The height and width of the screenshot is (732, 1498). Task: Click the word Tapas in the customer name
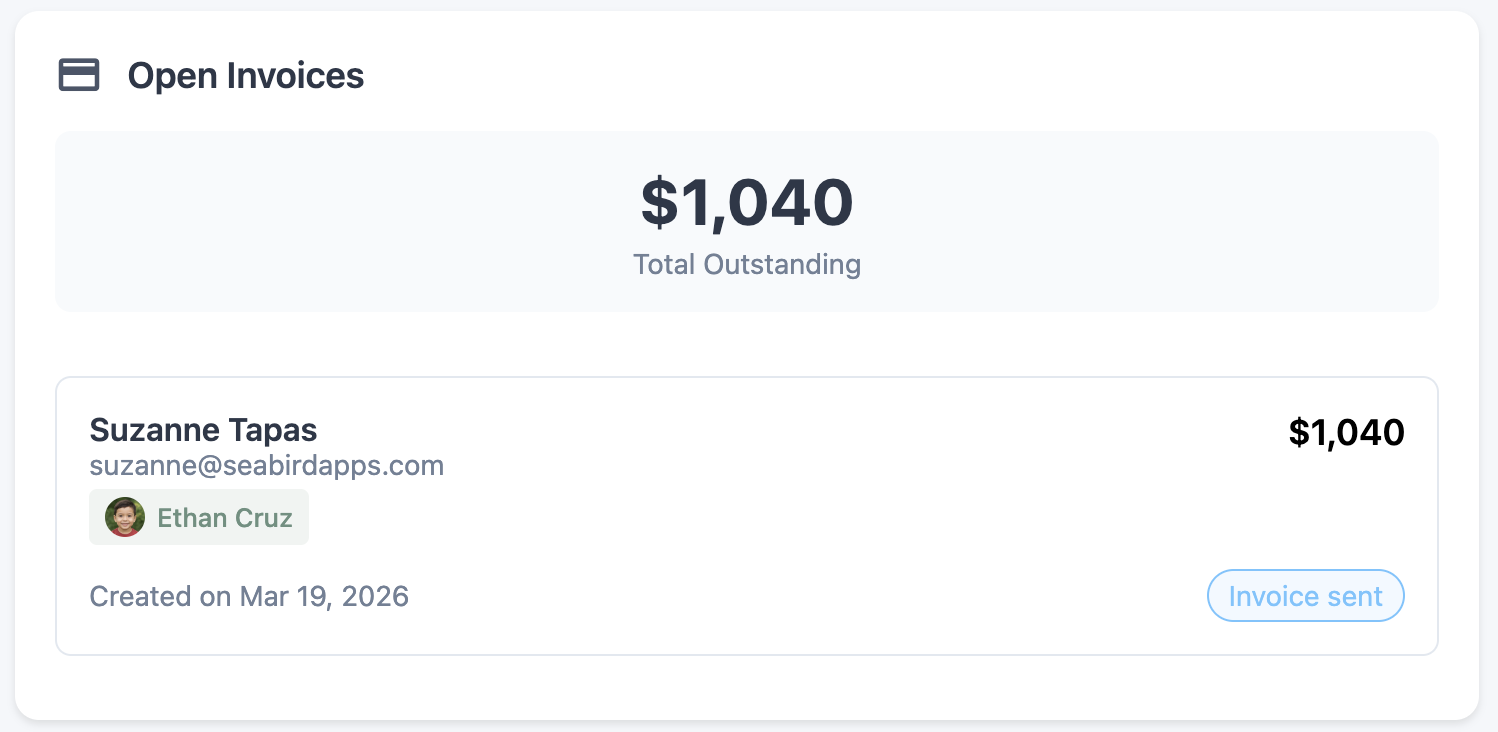[x=272, y=430]
